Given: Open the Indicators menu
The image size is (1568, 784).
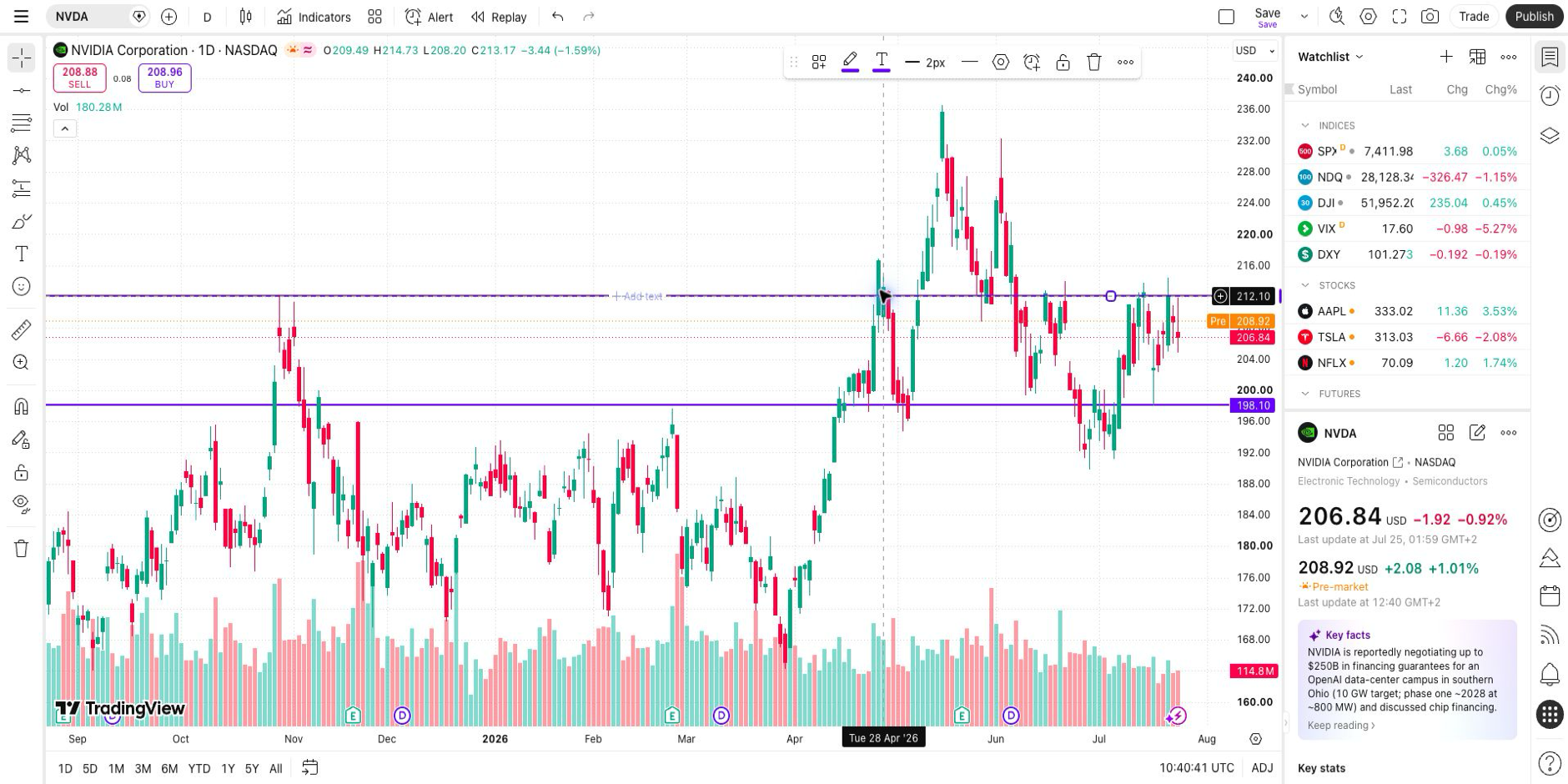Looking at the screenshot, I should [x=314, y=17].
